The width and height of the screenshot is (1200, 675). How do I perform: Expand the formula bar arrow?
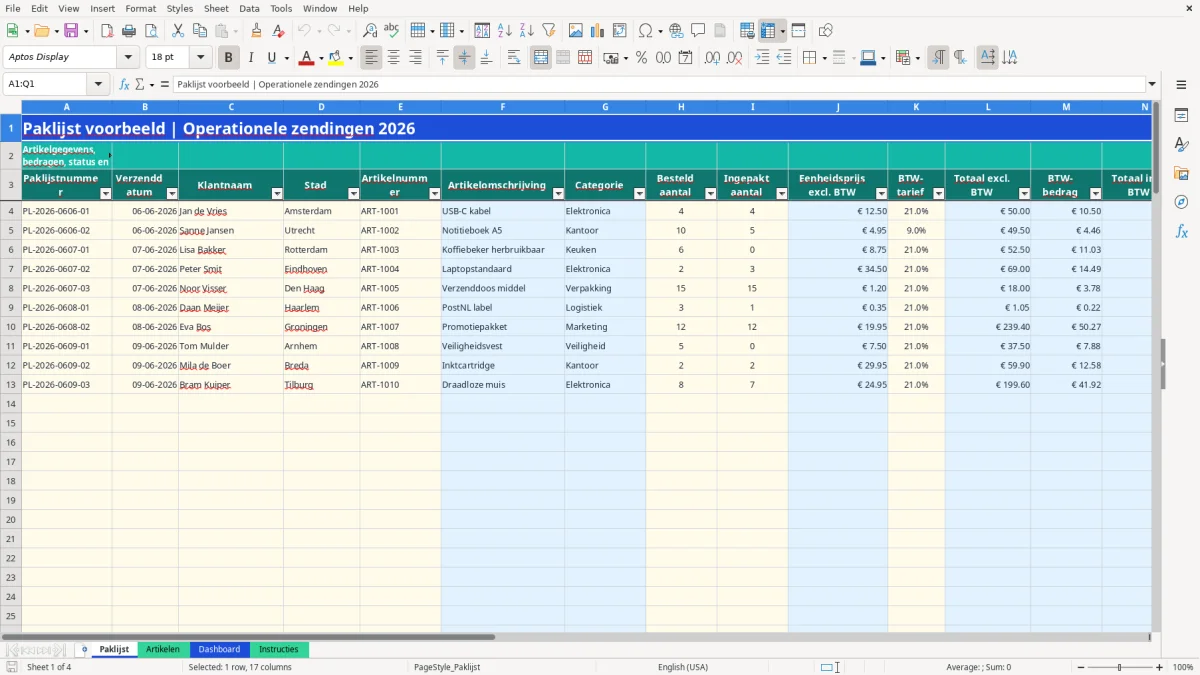coord(1152,84)
